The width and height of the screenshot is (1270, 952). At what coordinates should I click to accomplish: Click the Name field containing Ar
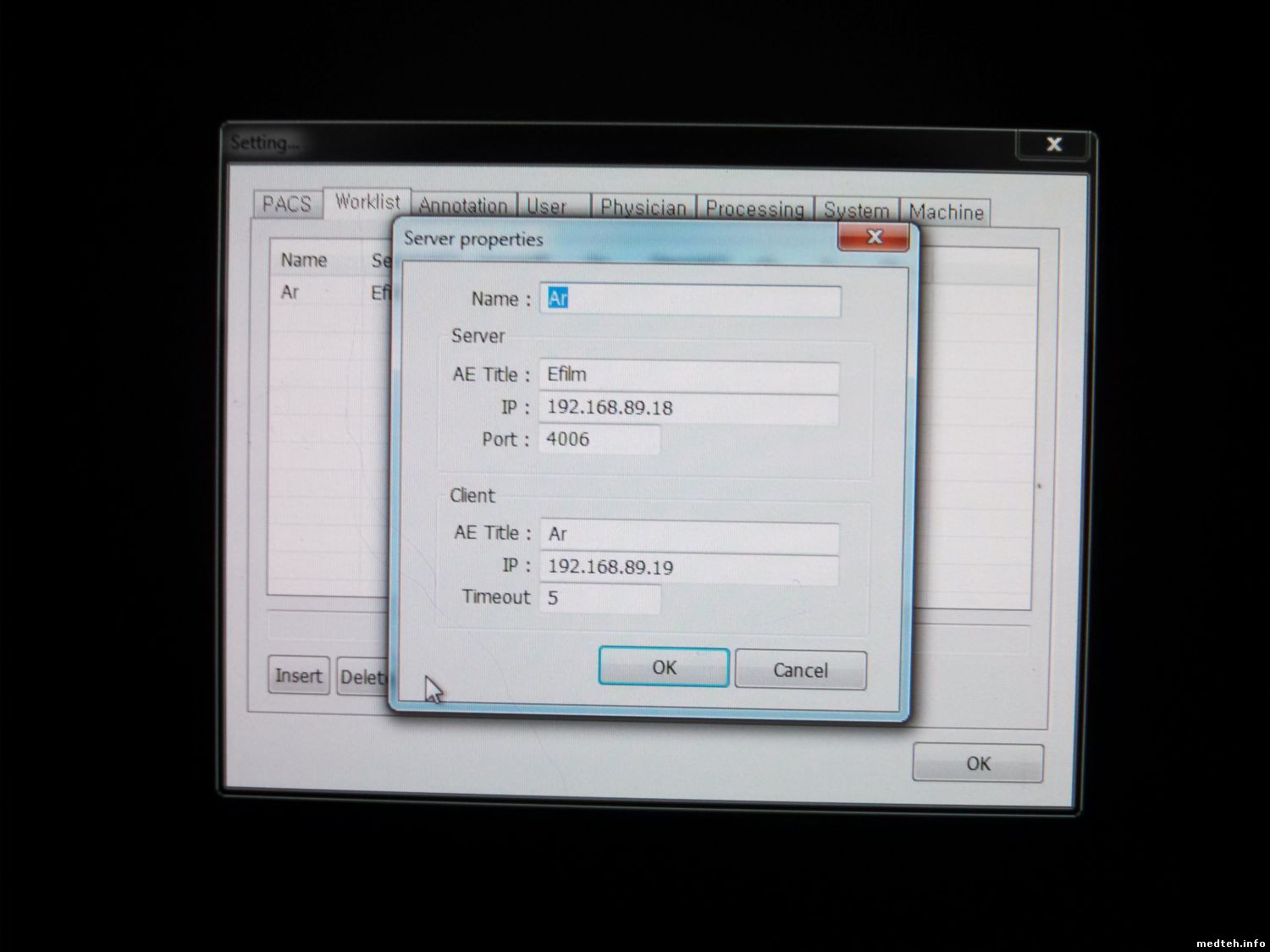click(690, 300)
